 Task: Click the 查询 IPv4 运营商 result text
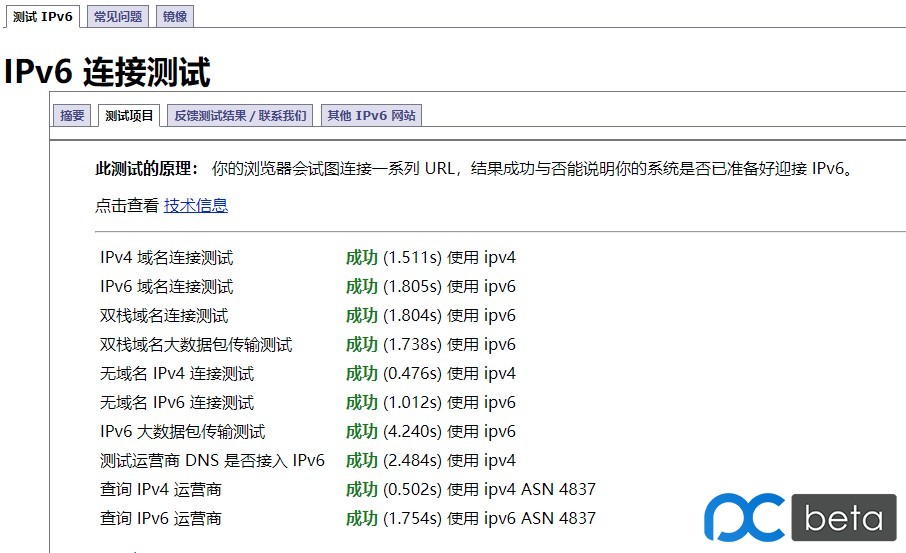[470, 490]
